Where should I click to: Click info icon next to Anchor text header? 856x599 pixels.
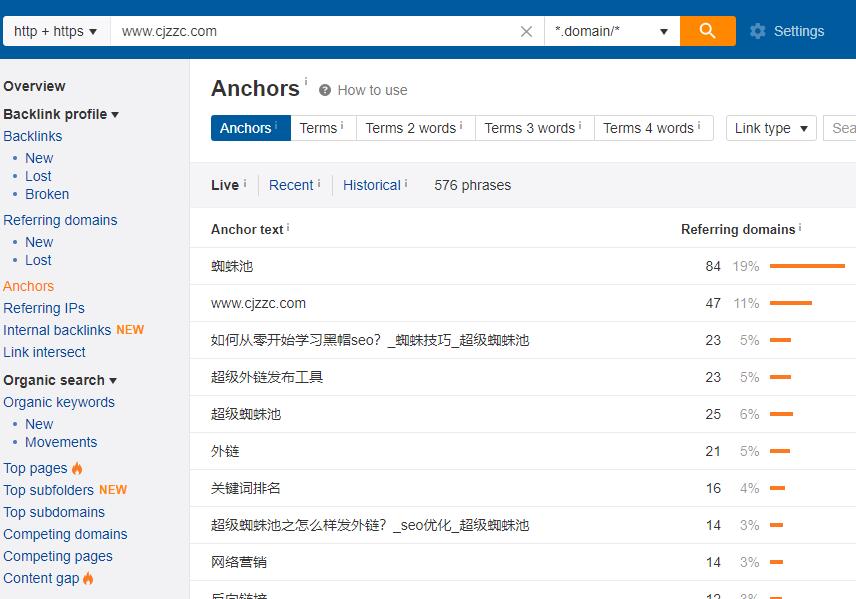tap(288, 228)
